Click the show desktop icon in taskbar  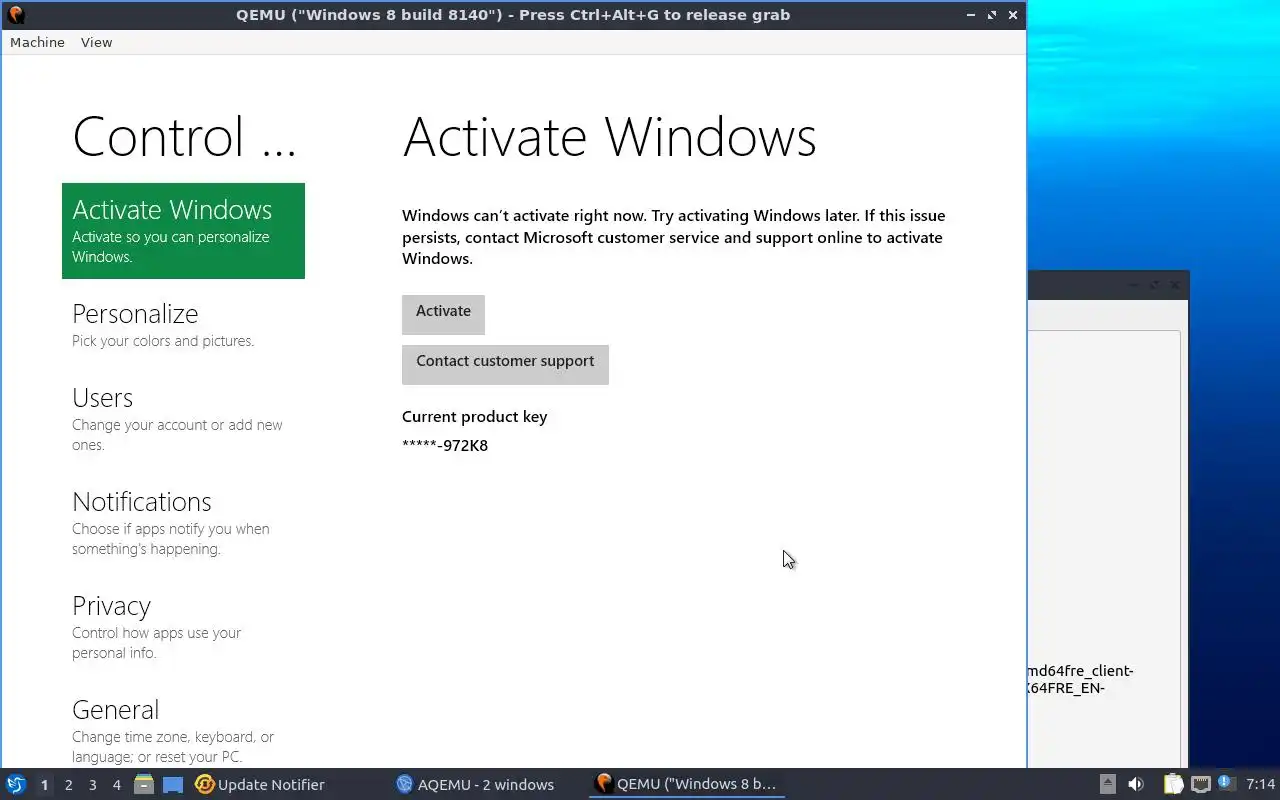[173, 785]
